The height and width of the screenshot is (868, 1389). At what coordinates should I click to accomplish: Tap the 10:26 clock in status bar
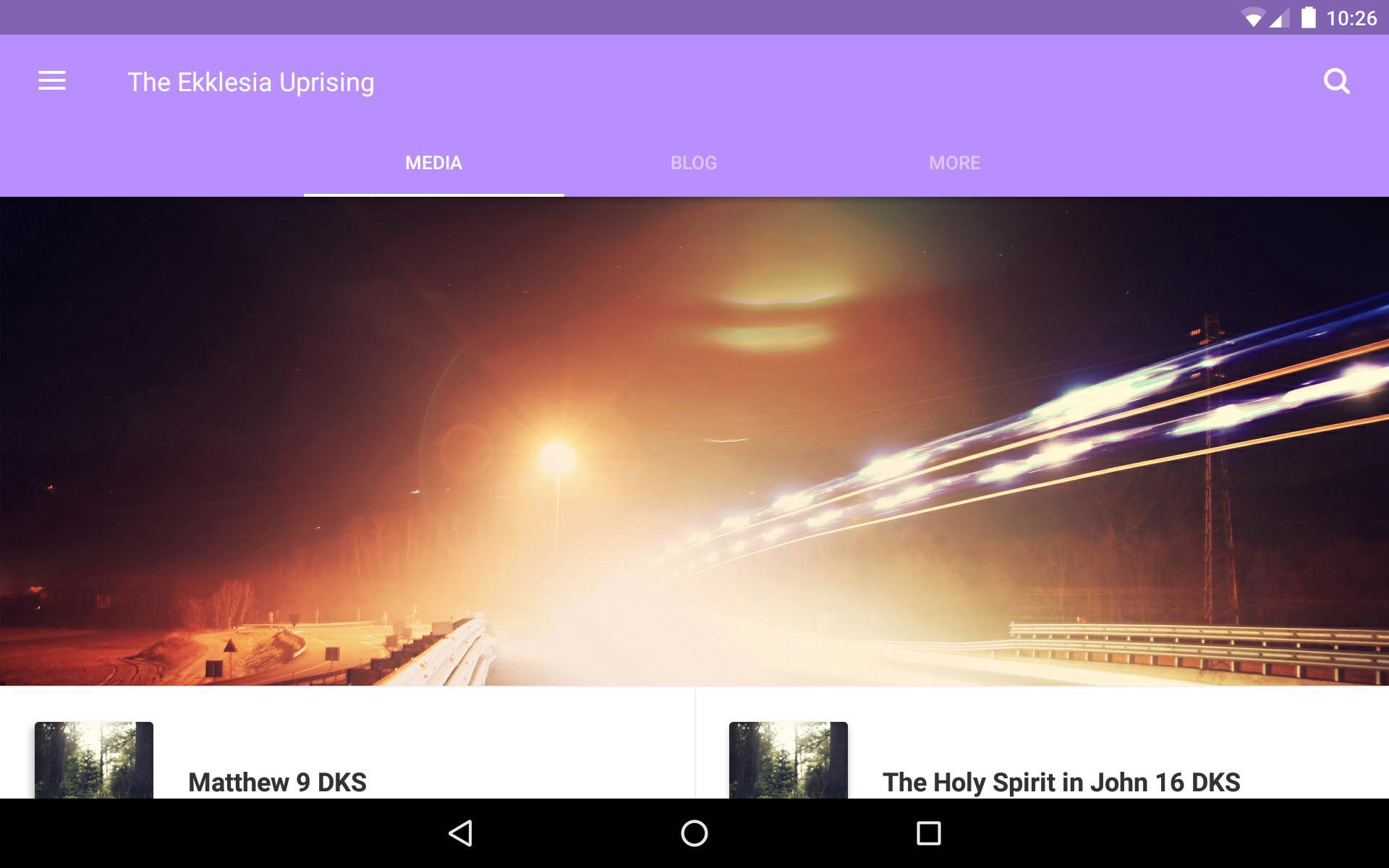1351,18
